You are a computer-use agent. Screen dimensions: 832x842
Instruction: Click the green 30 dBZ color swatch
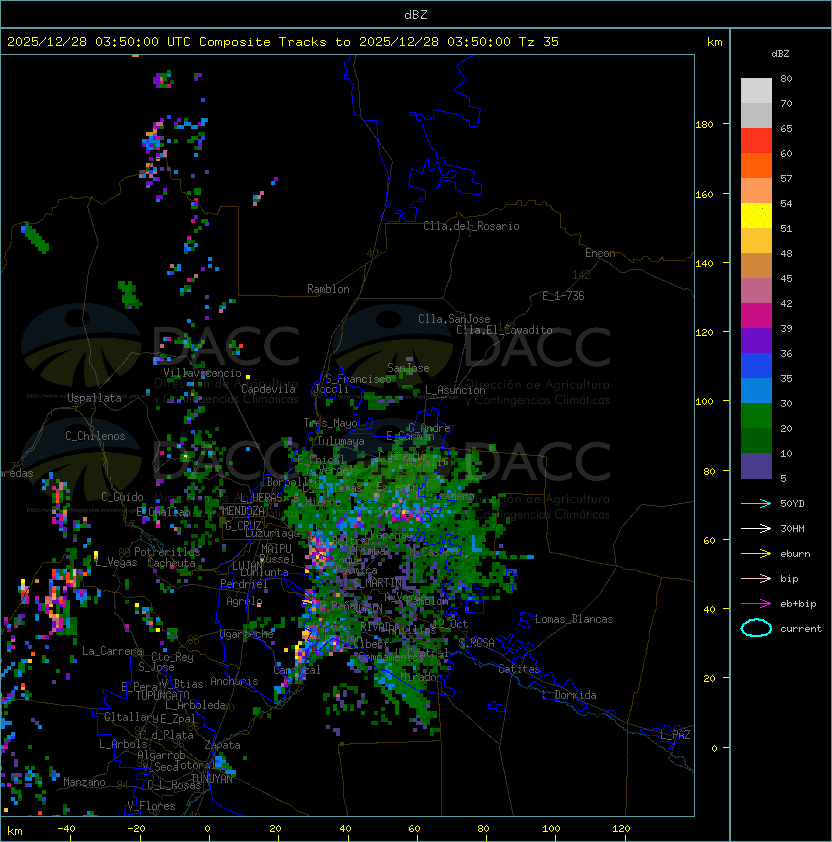coord(756,416)
